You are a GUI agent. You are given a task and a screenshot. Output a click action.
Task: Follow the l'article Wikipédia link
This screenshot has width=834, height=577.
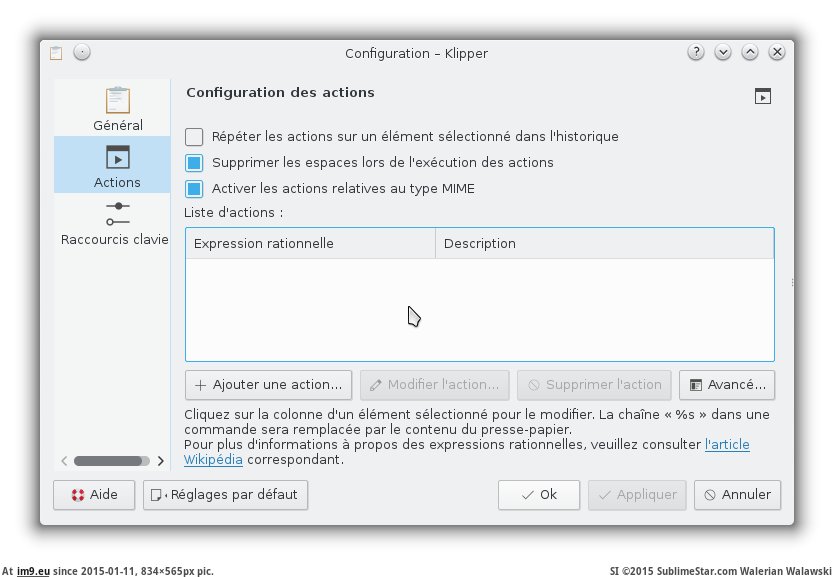[727, 445]
